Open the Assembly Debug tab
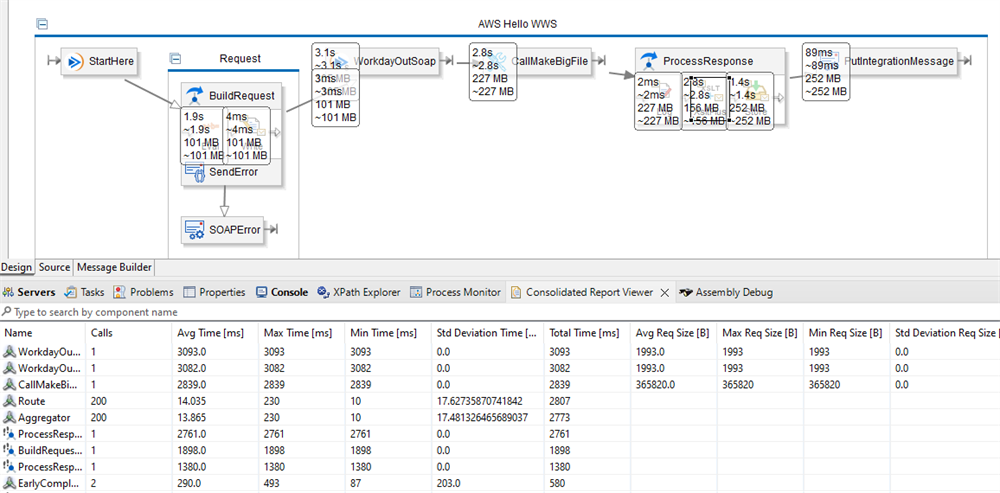The height and width of the screenshot is (493, 1000). click(726, 292)
